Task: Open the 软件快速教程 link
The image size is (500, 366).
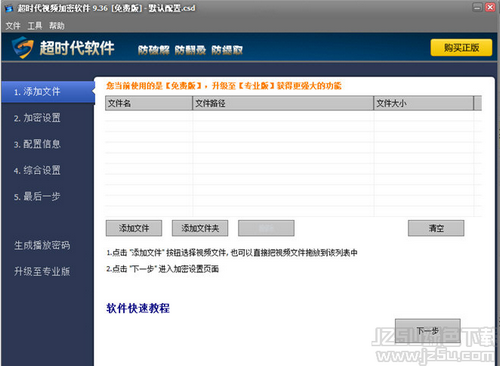Action: click(138, 308)
